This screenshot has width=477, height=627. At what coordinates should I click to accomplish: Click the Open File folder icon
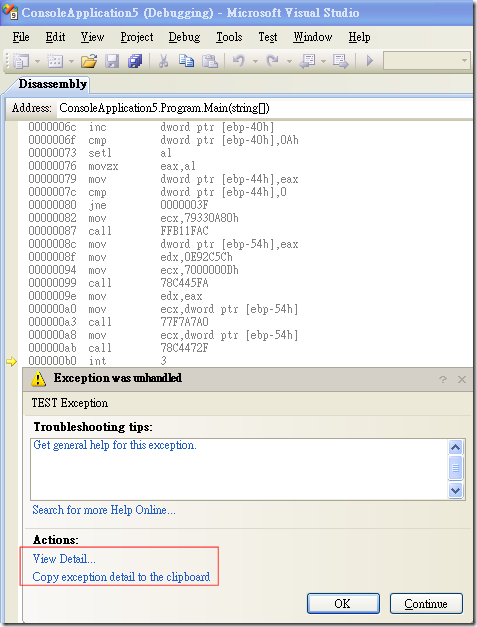click(x=89, y=61)
